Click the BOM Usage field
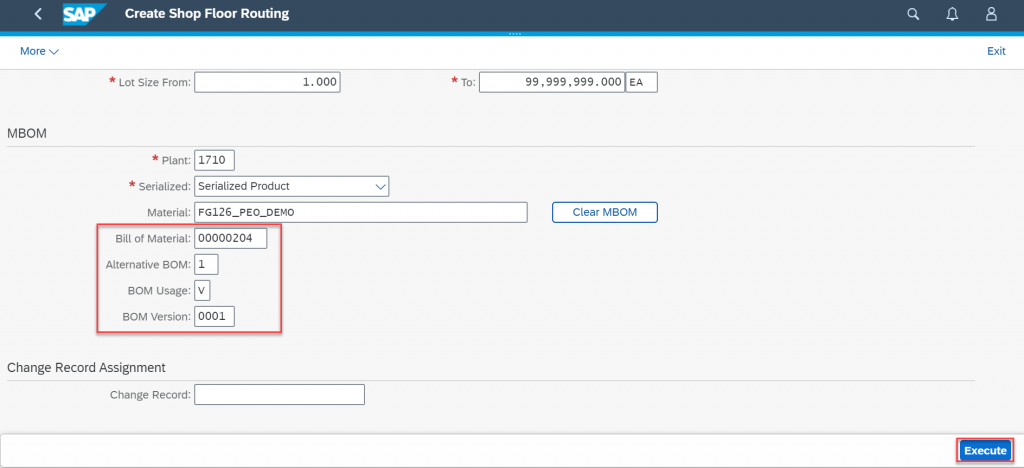Screen dimensions: 1024x468 (x=202, y=290)
